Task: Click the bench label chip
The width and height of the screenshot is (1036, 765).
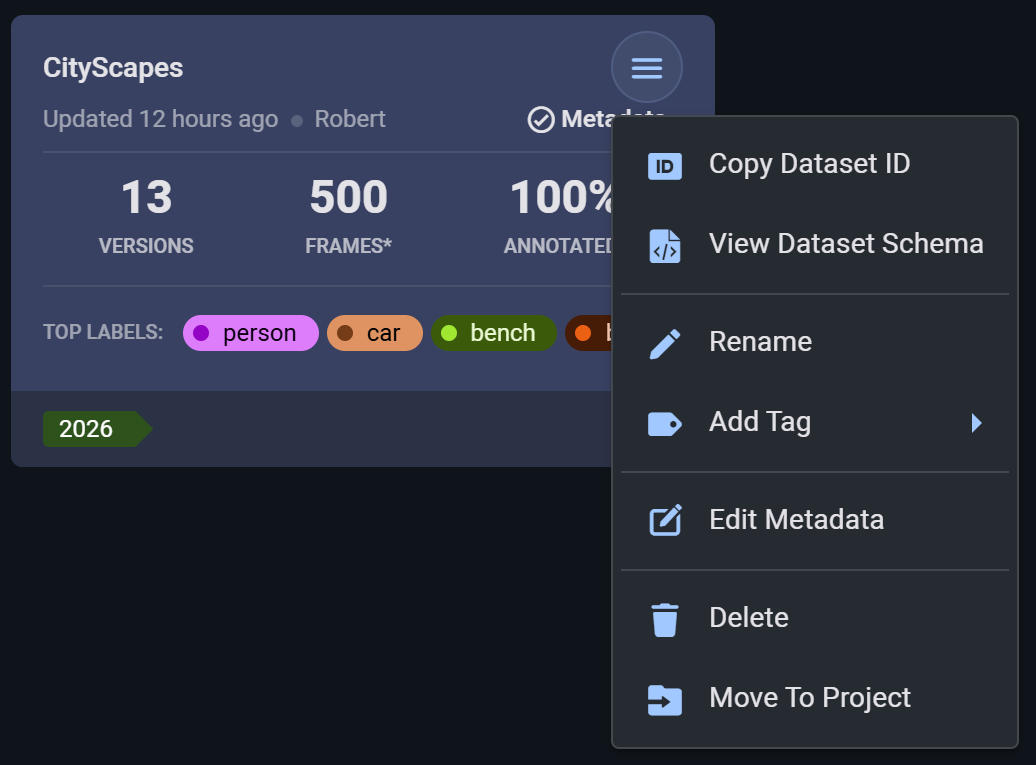Action: point(494,333)
